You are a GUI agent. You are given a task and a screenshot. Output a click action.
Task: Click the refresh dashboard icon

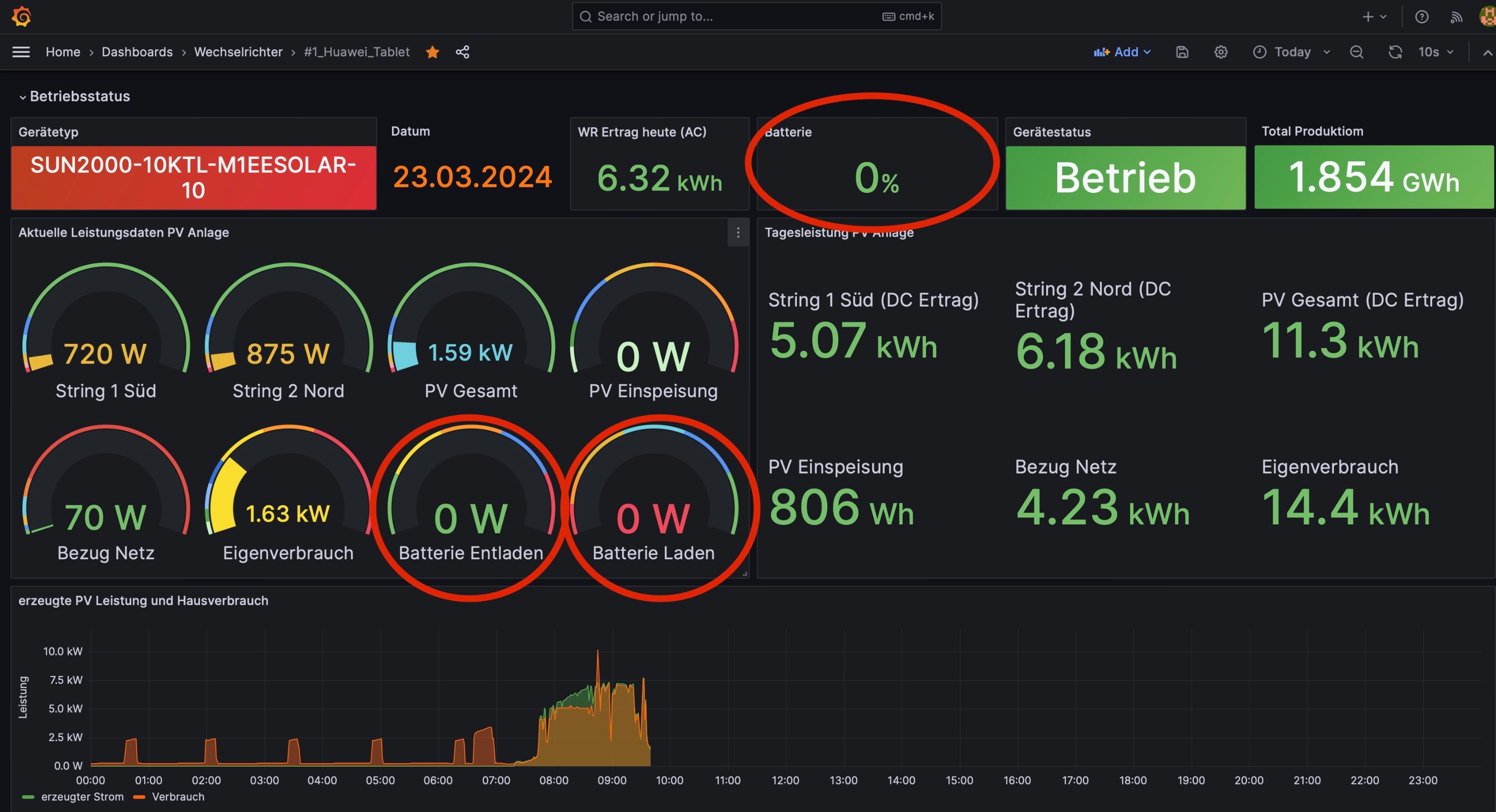coord(1395,52)
